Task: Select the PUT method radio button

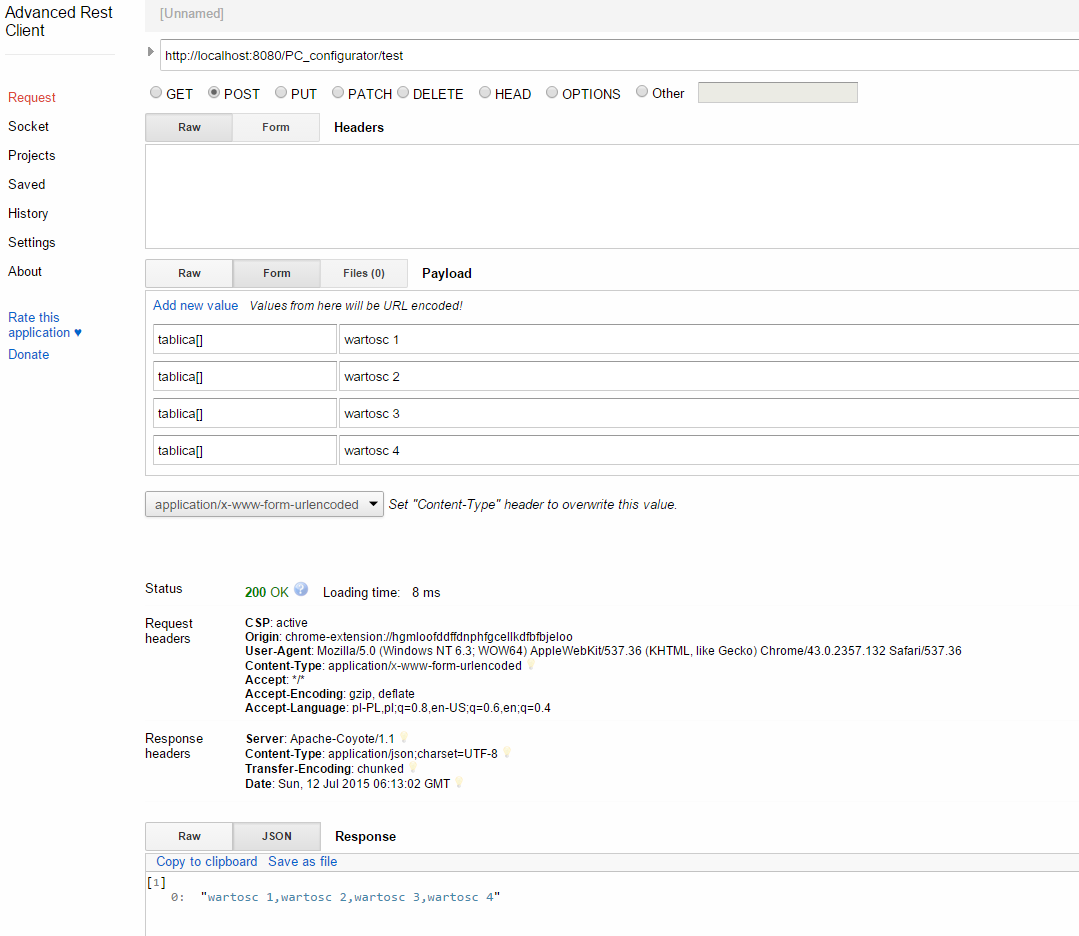Action: pos(281,92)
